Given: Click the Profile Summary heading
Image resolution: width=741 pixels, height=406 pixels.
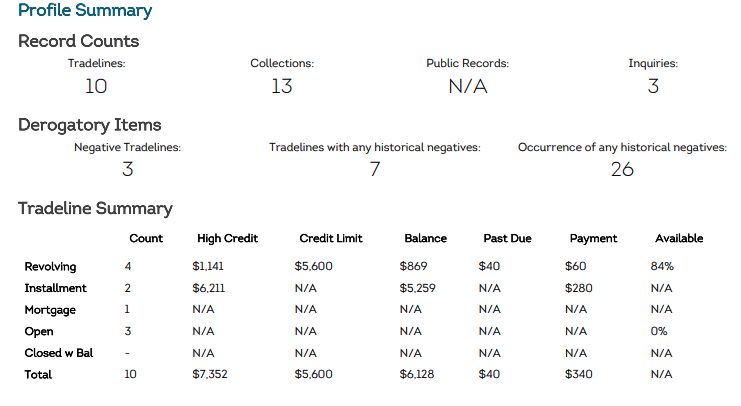Looking at the screenshot, I should point(85,10).
